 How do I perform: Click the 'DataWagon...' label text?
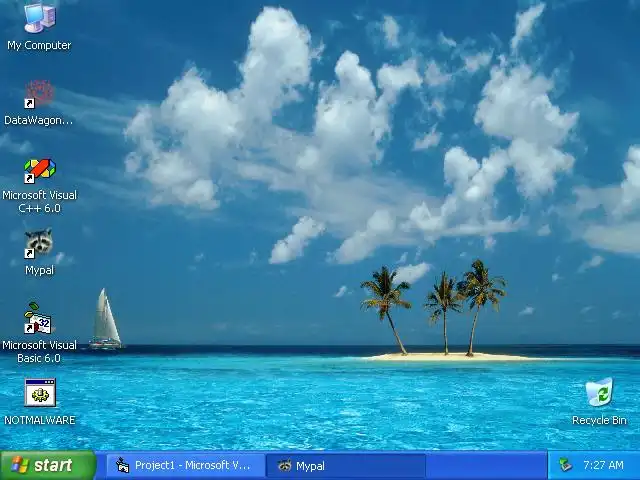[x=39, y=120]
